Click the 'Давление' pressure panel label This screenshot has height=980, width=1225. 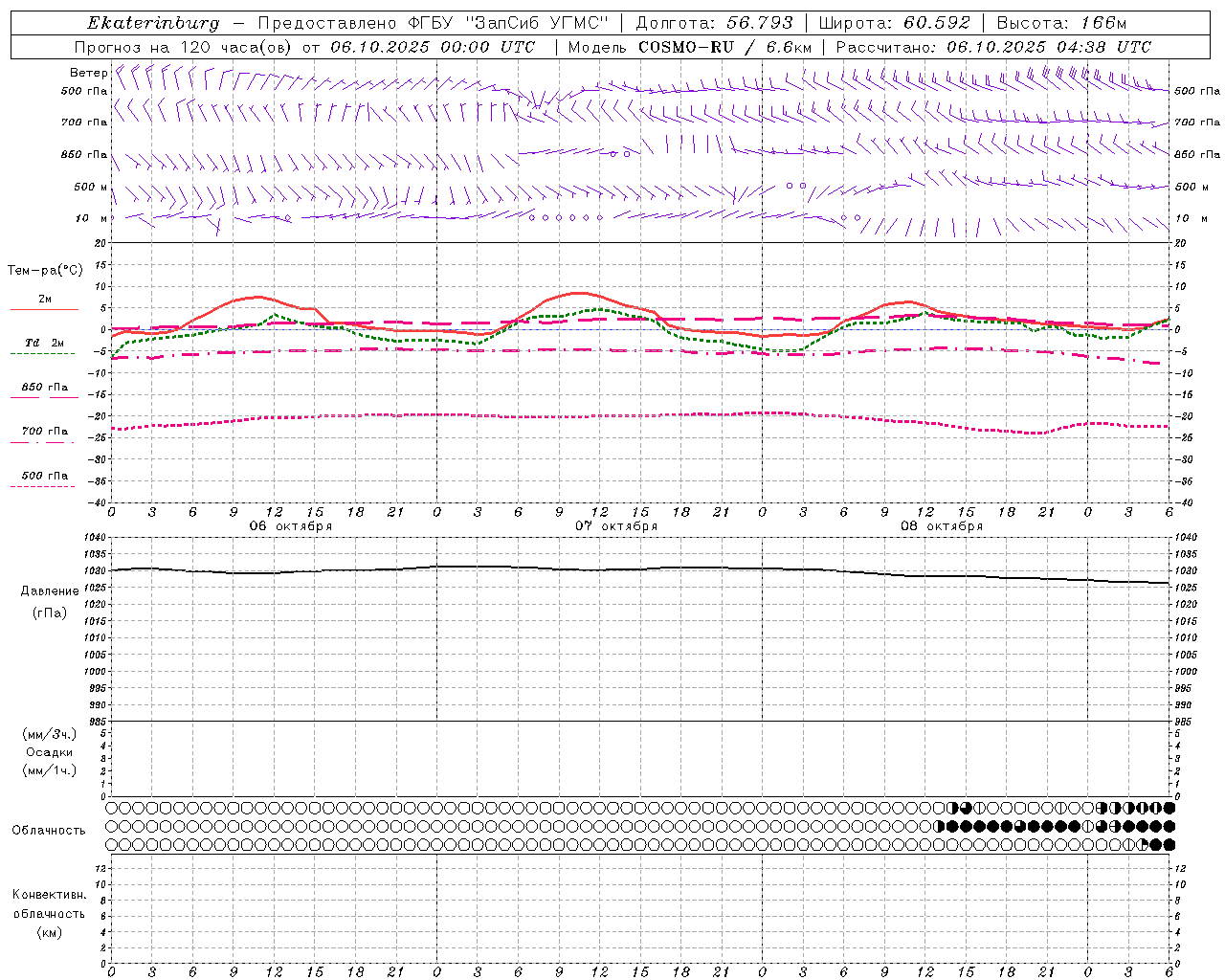click(x=50, y=591)
